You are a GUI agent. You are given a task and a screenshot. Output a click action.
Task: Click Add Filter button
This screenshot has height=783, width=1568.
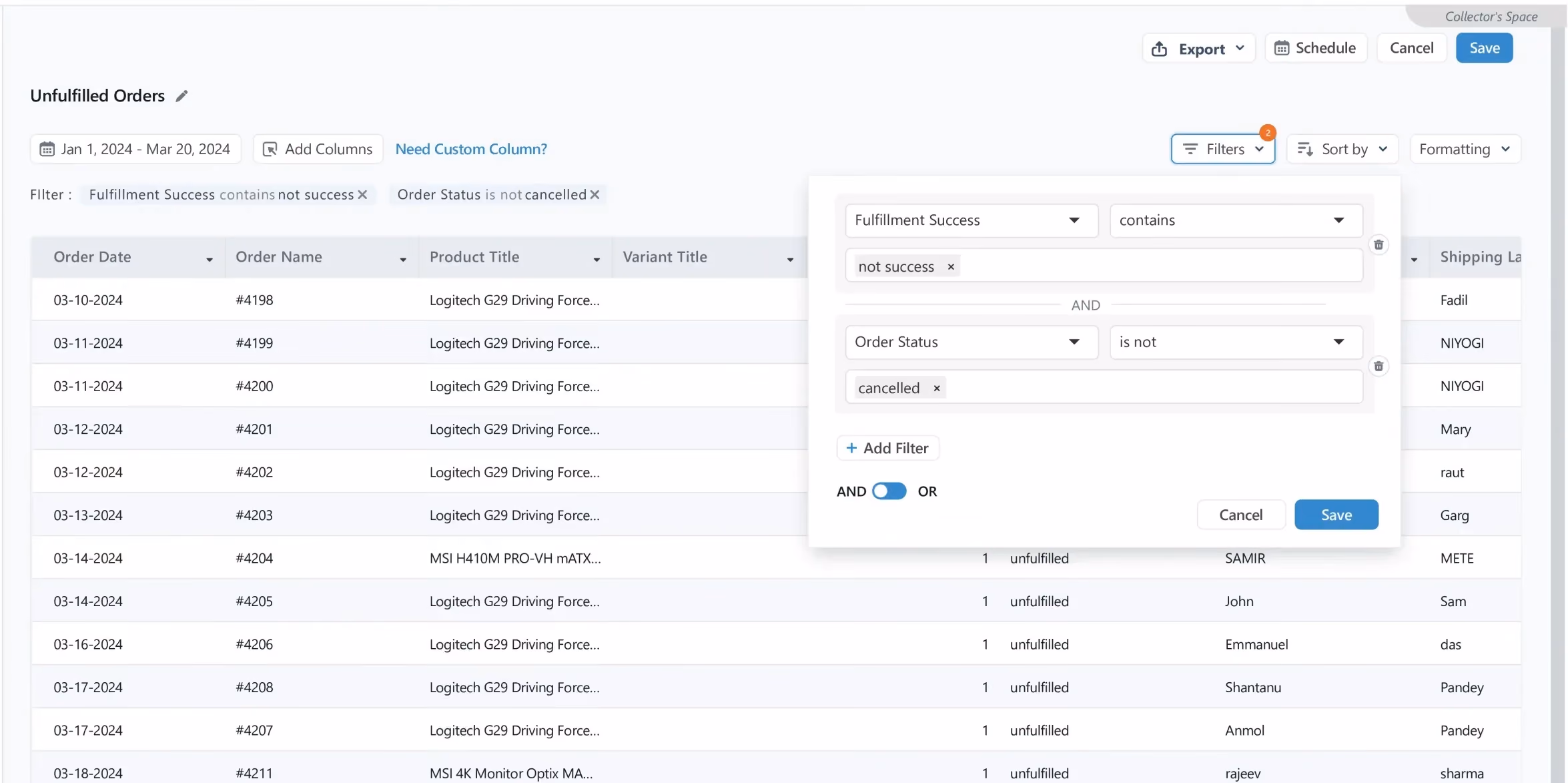click(x=887, y=448)
